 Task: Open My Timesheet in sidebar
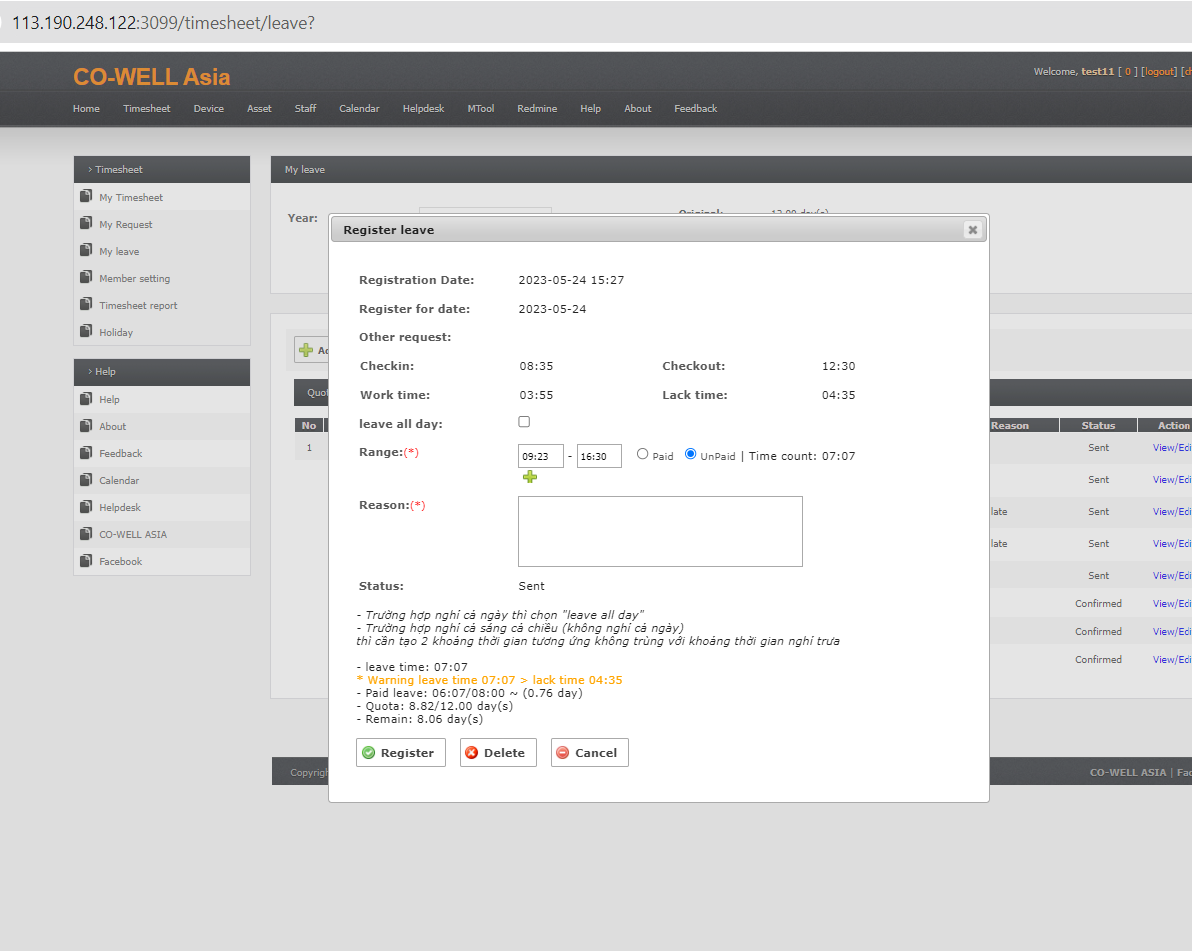131,198
